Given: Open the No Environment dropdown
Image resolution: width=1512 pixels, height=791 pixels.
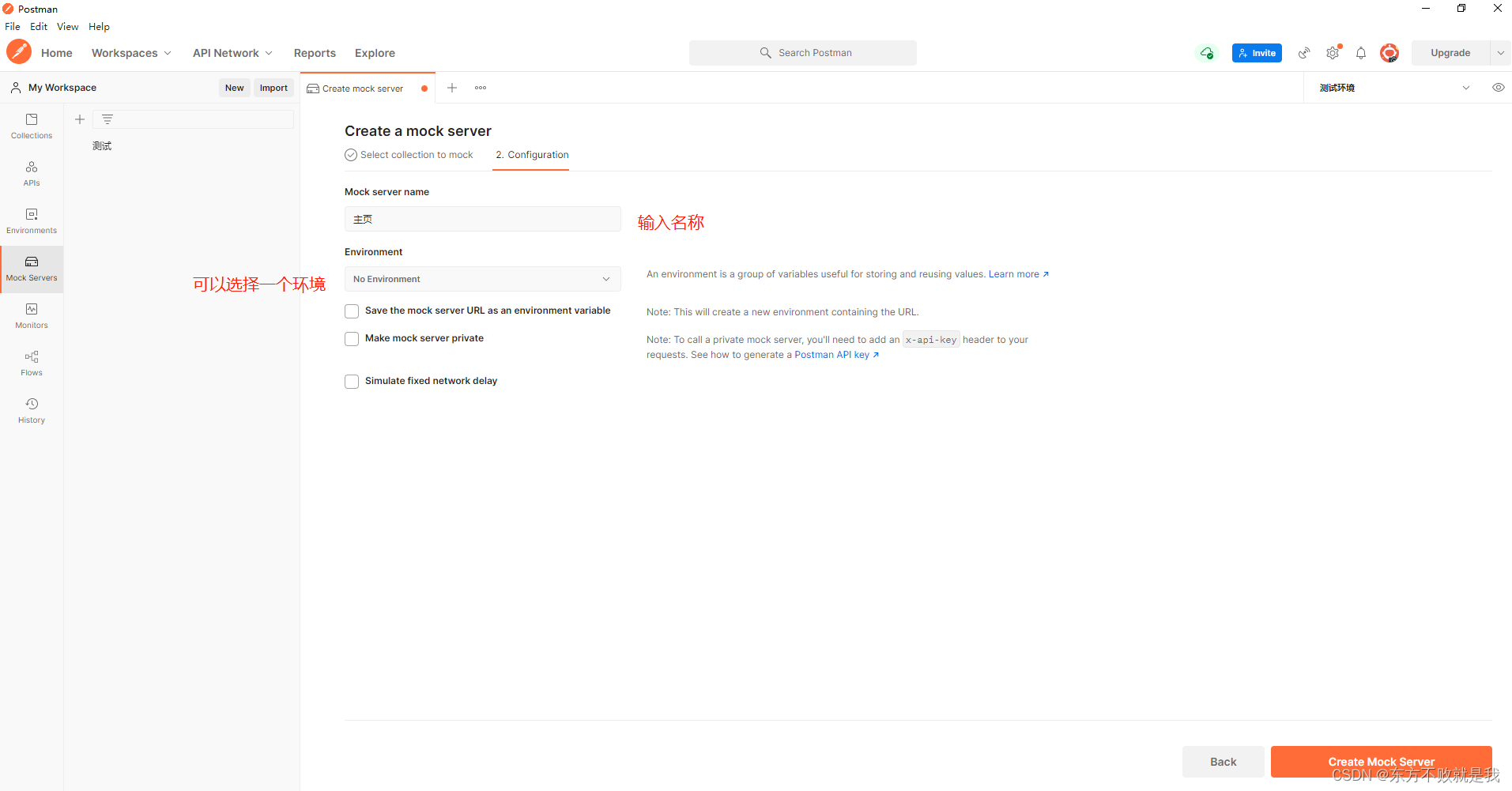Looking at the screenshot, I should (x=482, y=279).
